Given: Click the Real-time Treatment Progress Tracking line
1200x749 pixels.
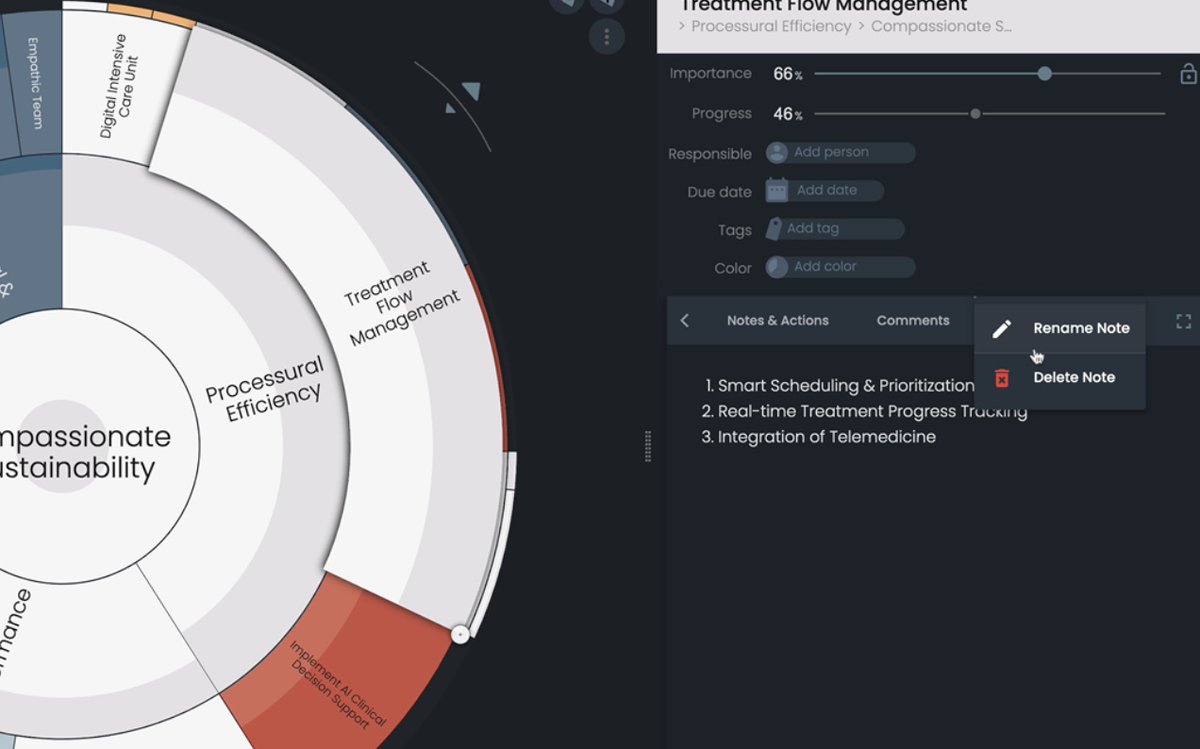Looking at the screenshot, I should coord(864,412).
